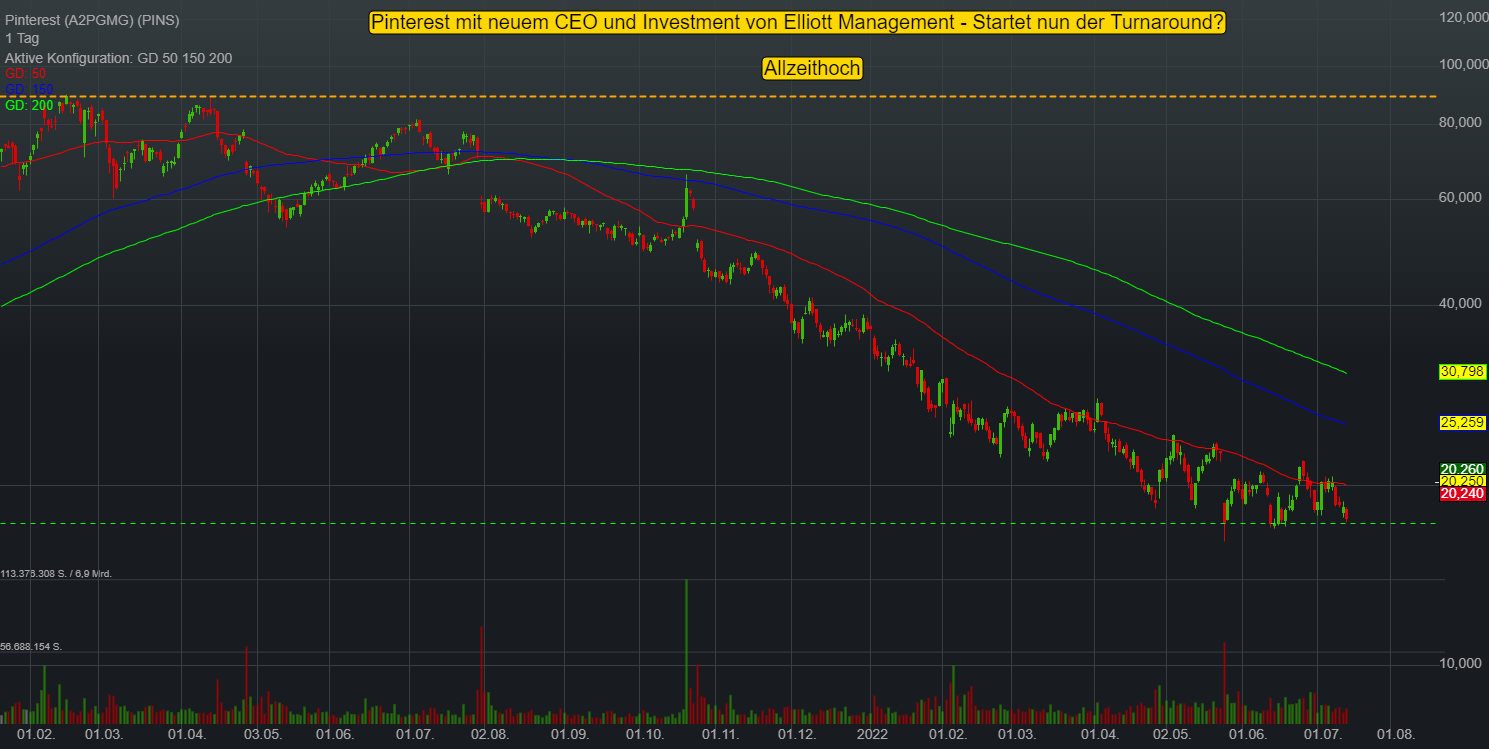Viewport: 1489px width, 749px height.
Task: Click the 02.08. date on time axis
Action: [x=489, y=735]
